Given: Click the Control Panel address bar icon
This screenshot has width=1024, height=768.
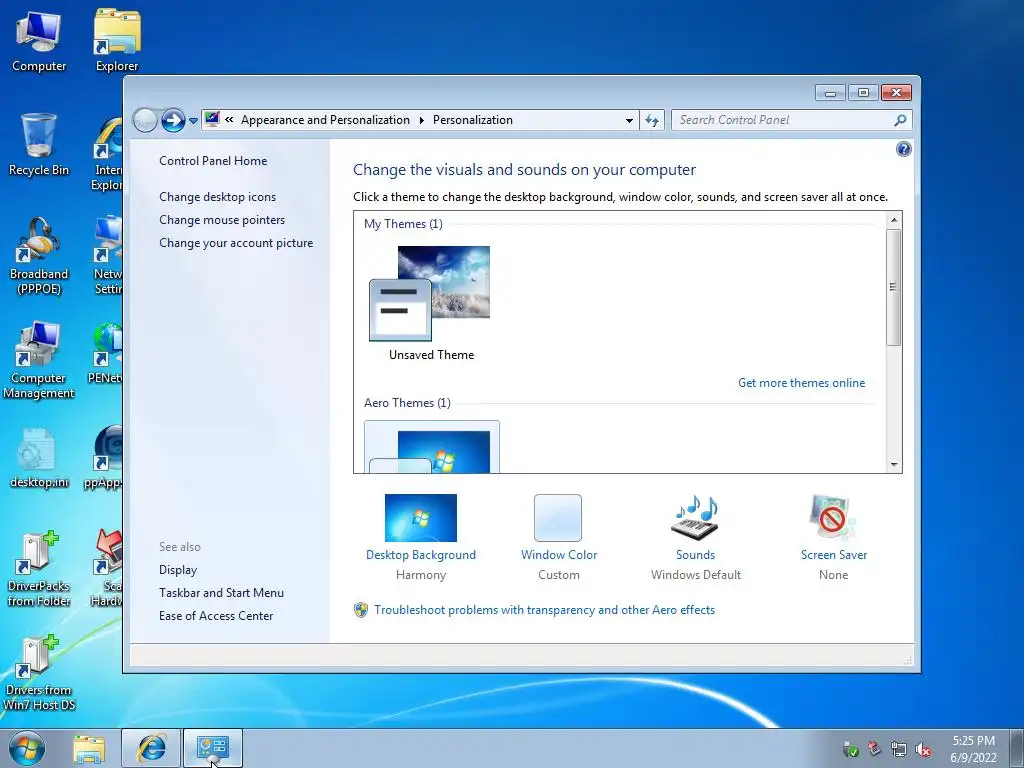Looking at the screenshot, I should pos(212,120).
